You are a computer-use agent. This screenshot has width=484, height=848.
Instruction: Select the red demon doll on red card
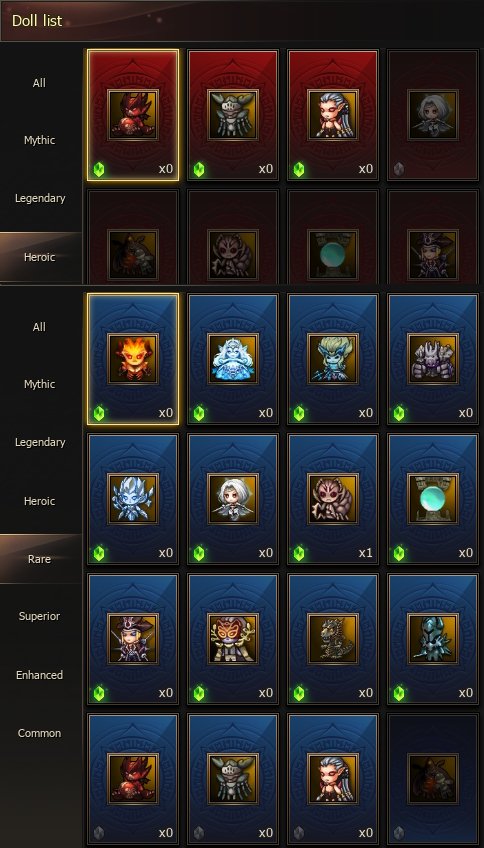(133, 115)
